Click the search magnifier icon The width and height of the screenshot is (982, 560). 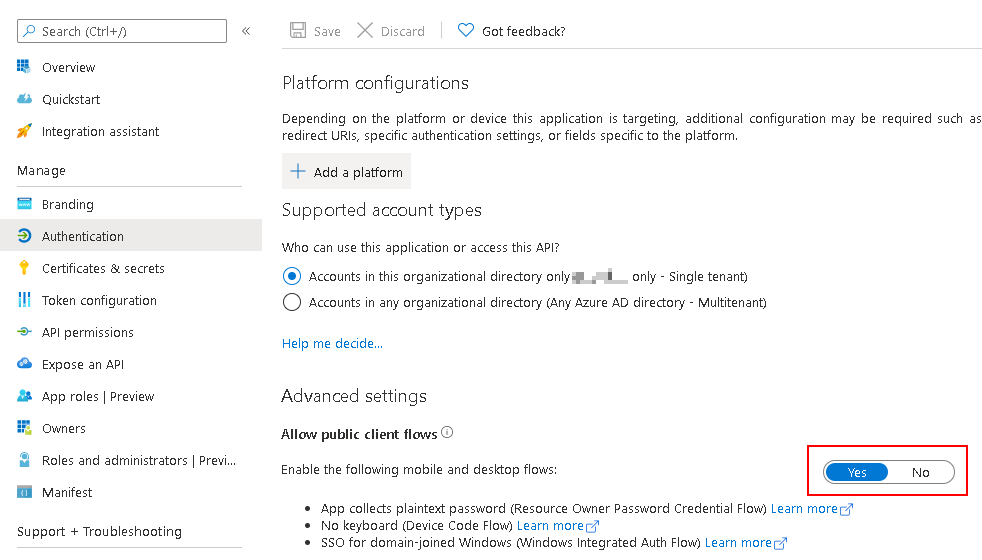point(29,31)
